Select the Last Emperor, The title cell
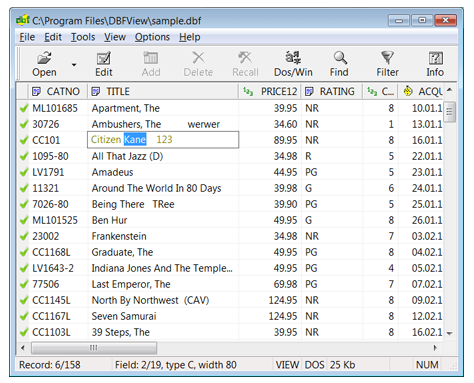 click(x=163, y=284)
